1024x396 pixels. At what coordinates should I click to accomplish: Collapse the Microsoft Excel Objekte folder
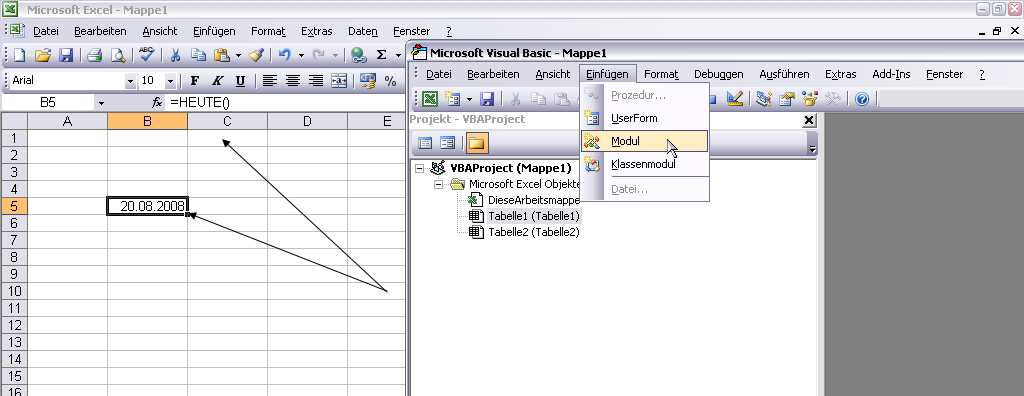click(438, 184)
